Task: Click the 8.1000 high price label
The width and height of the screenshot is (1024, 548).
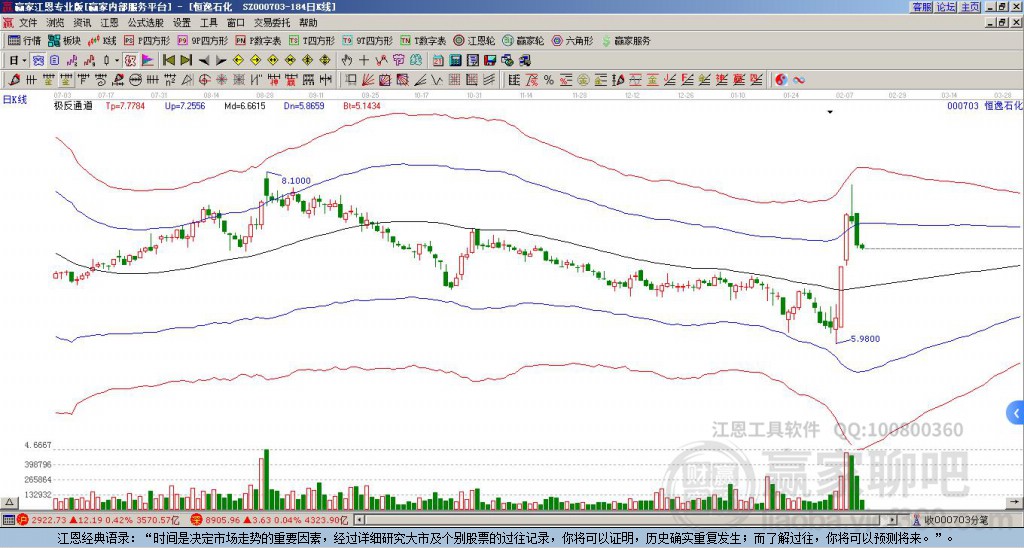Action: (296, 181)
